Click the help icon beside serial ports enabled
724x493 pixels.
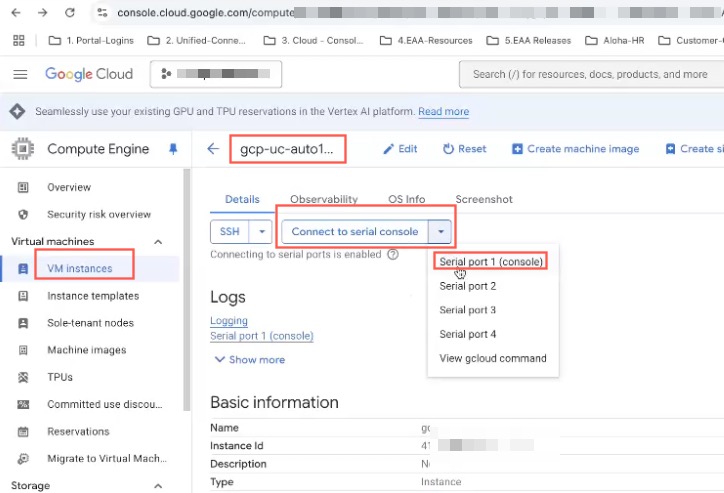click(x=393, y=255)
